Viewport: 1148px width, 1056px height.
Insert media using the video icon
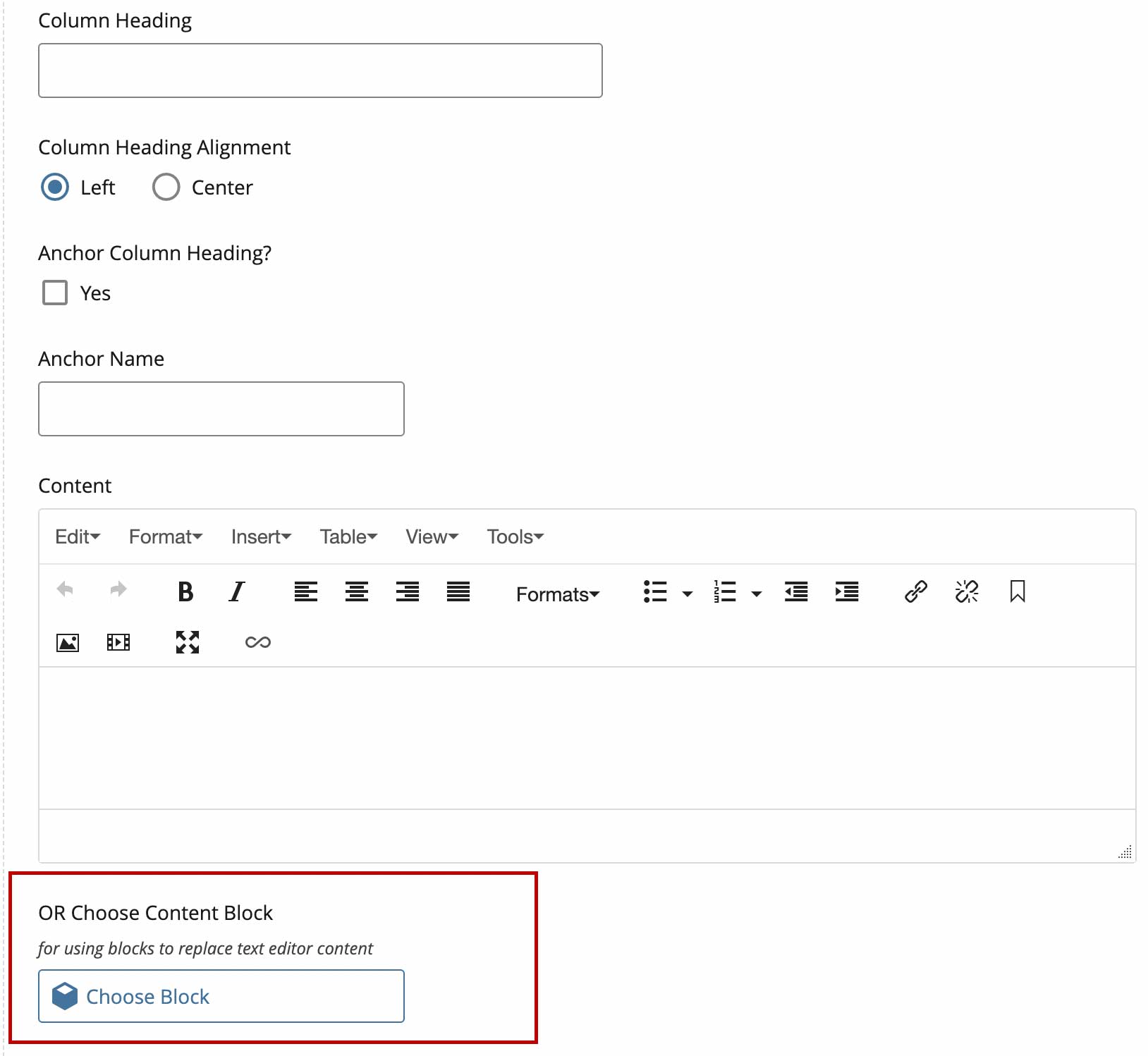tap(118, 642)
